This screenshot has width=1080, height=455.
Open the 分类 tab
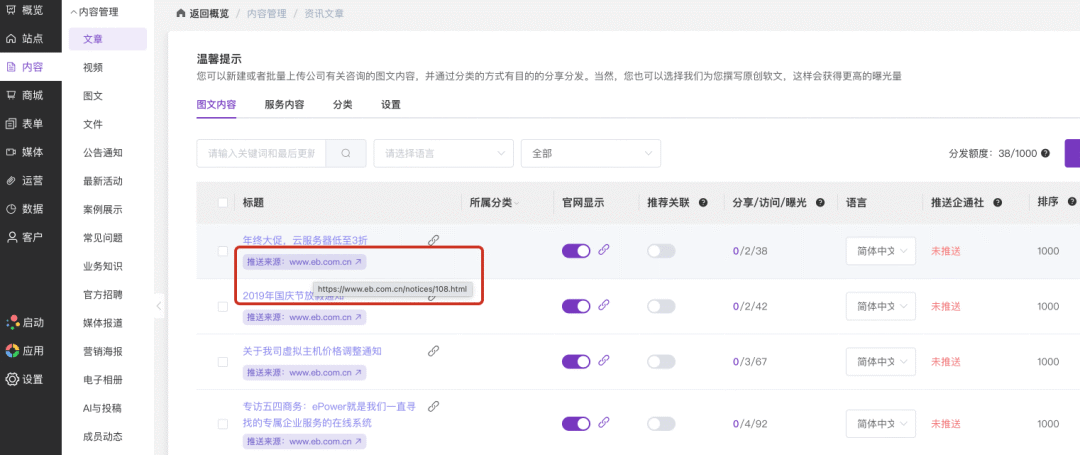pos(342,105)
